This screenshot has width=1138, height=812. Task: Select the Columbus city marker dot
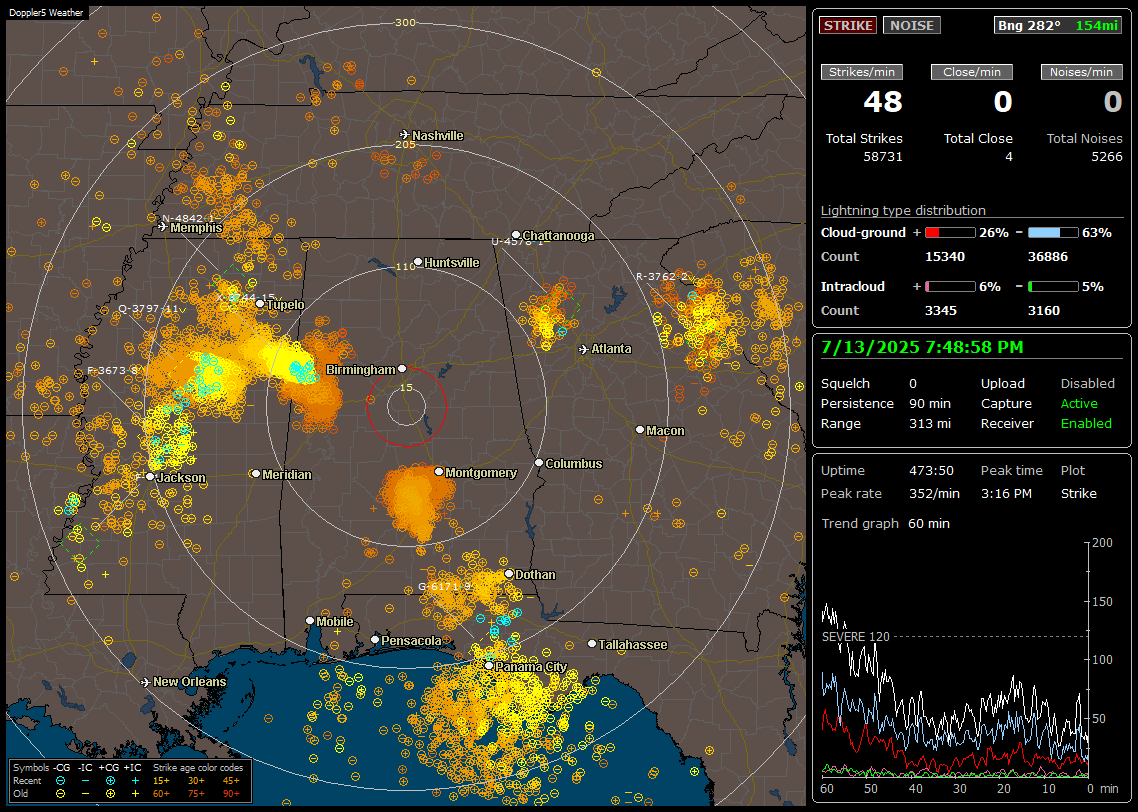coord(539,463)
